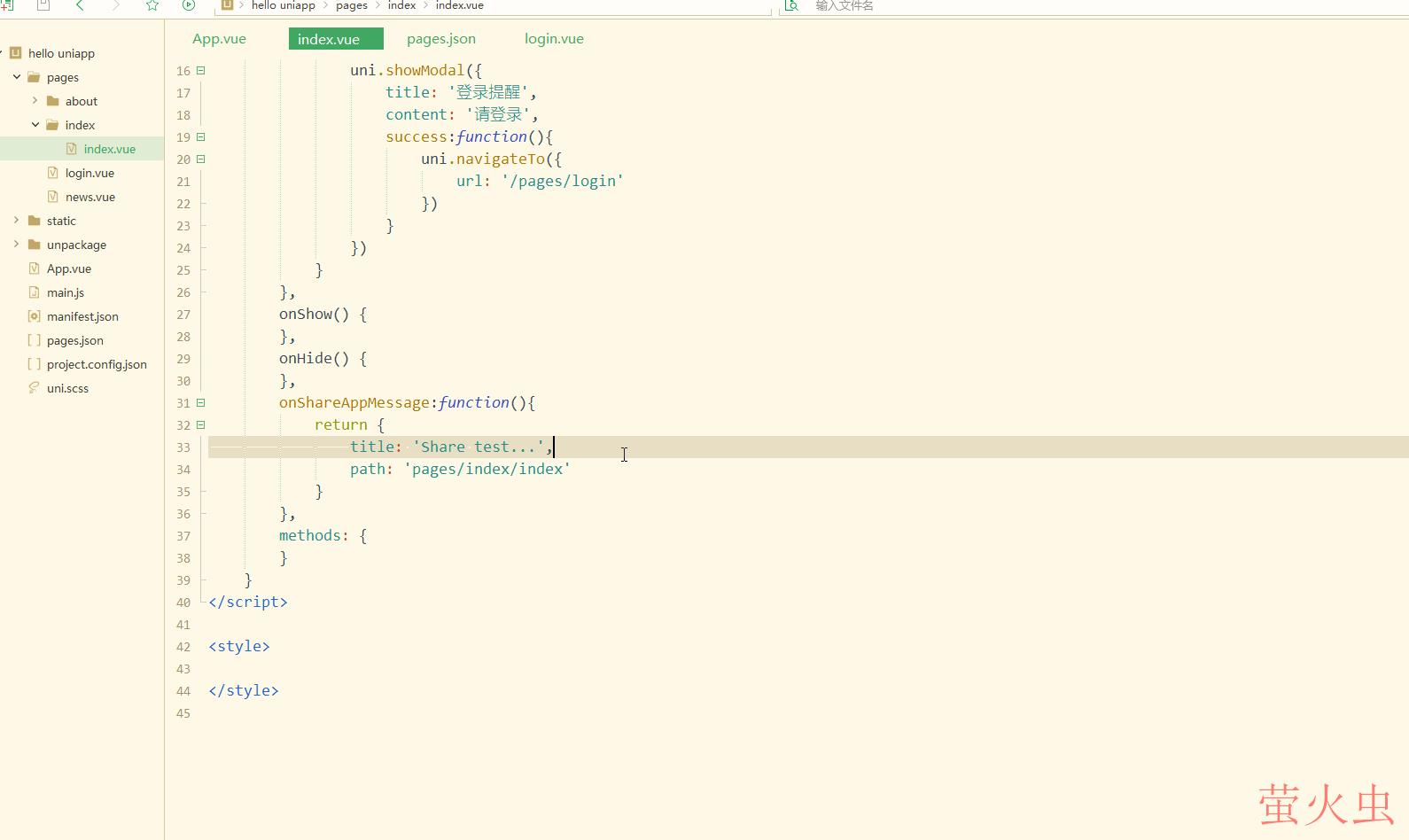Click the login.vue file icon
This screenshot has height=840, width=1409.
(52, 173)
